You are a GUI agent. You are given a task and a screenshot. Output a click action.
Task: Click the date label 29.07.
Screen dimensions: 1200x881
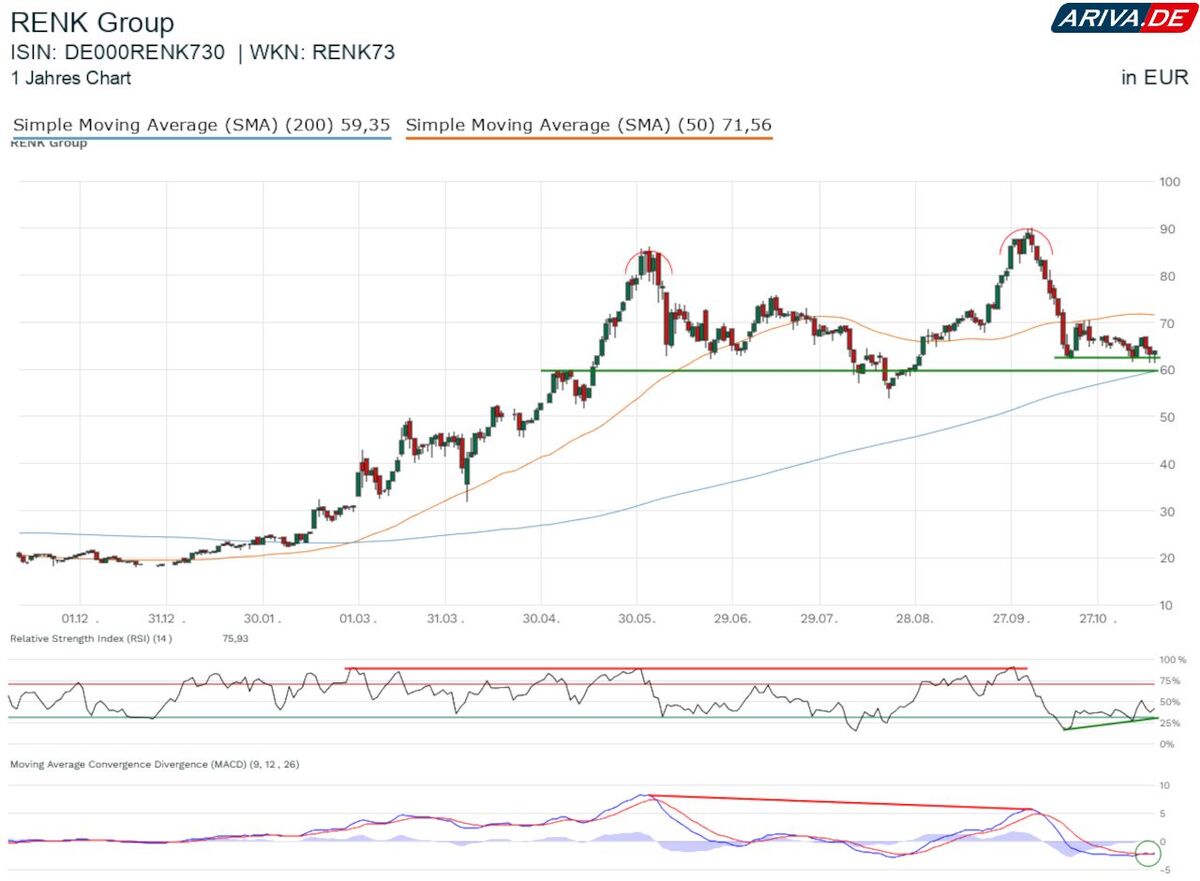click(x=819, y=619)
